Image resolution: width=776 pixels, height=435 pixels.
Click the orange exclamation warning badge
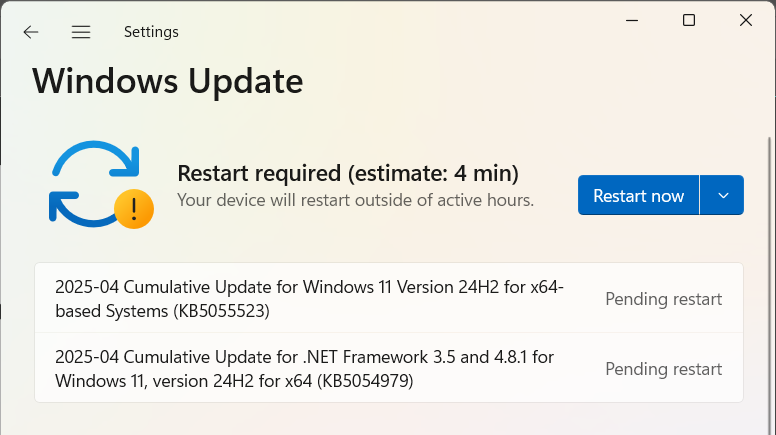point(134,209)
